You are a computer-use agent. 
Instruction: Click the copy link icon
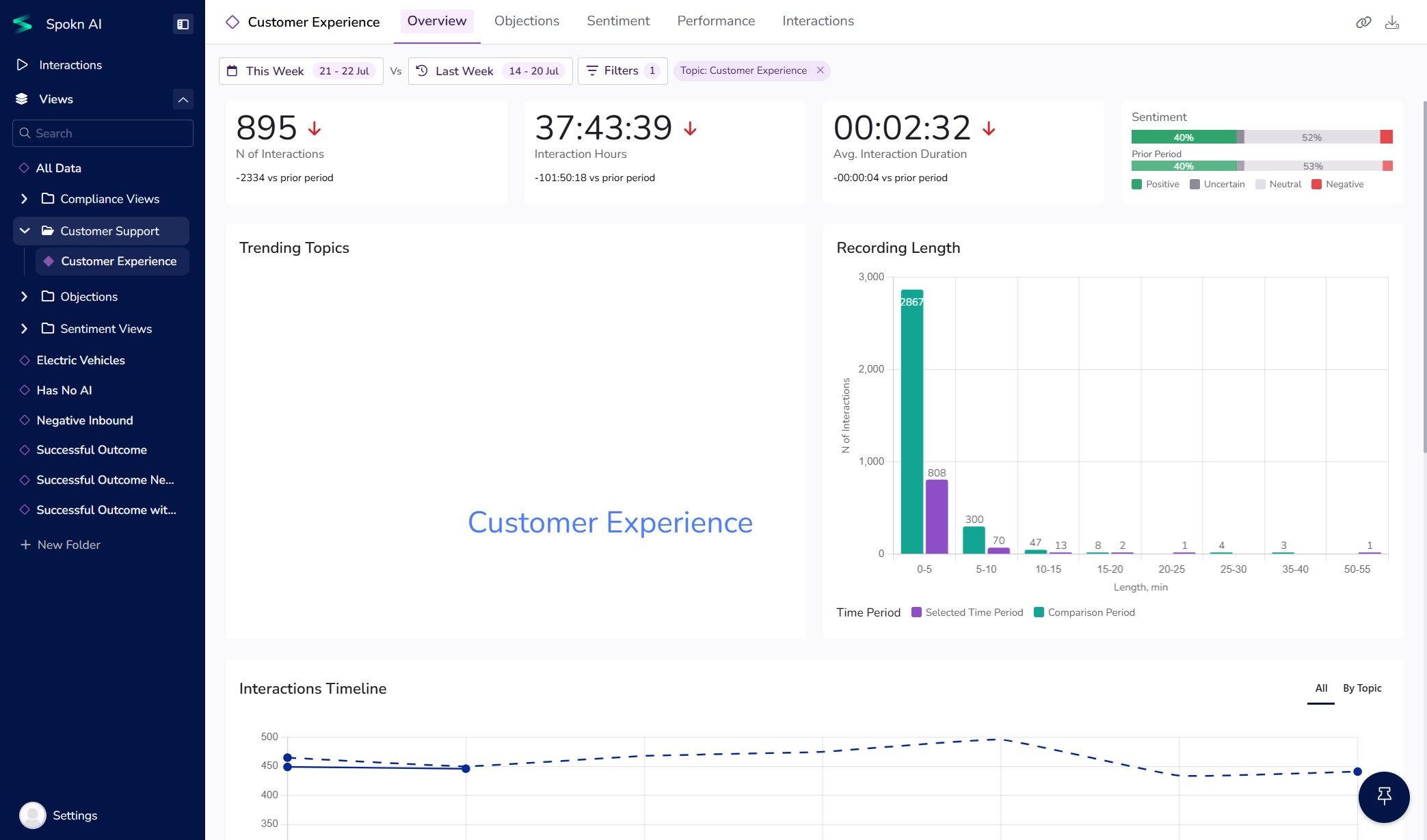pyautogui.click(x=1363, y=23)
